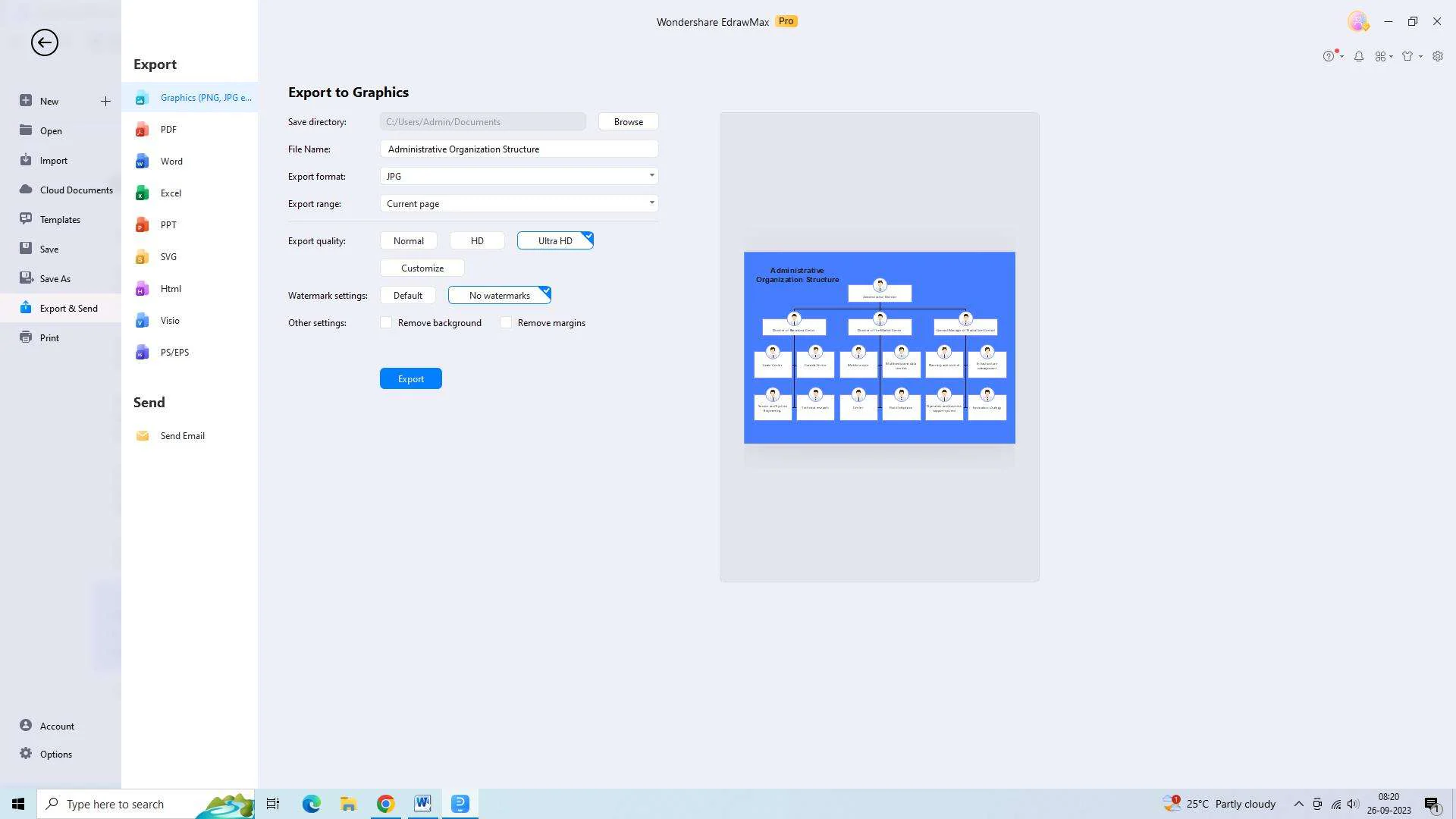
Task: Open the Send Email option
Action: (182, 436)
